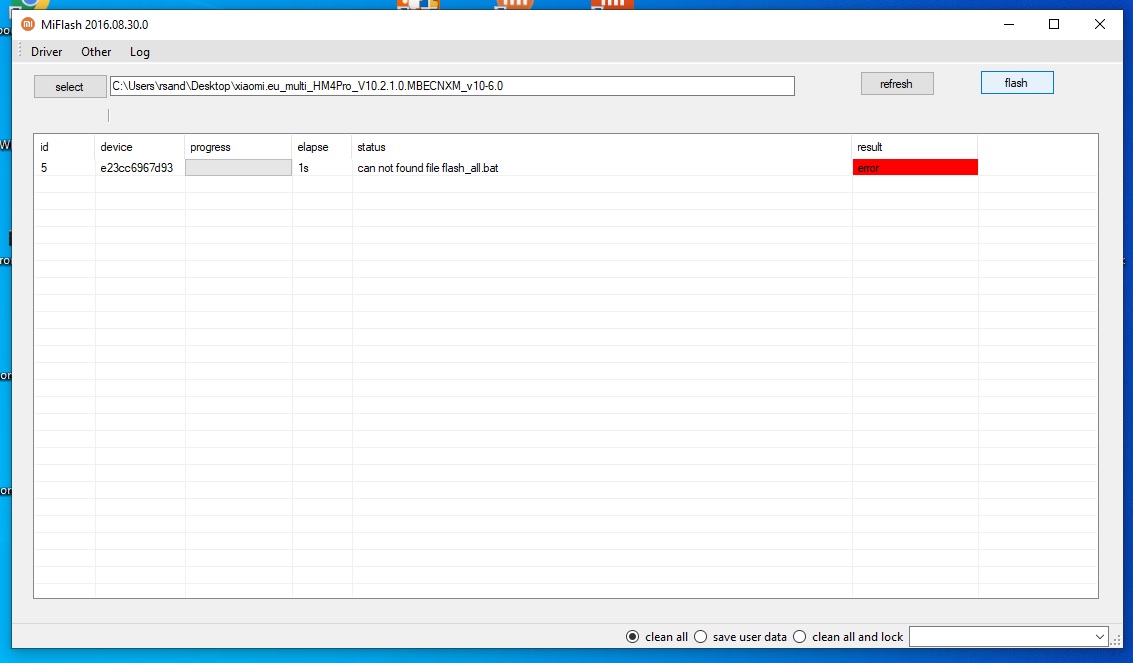This screenshot has height=663, width=1133.
Task: Select the 'can not found file flash_all.bat' status
Action: click(428, 168)
